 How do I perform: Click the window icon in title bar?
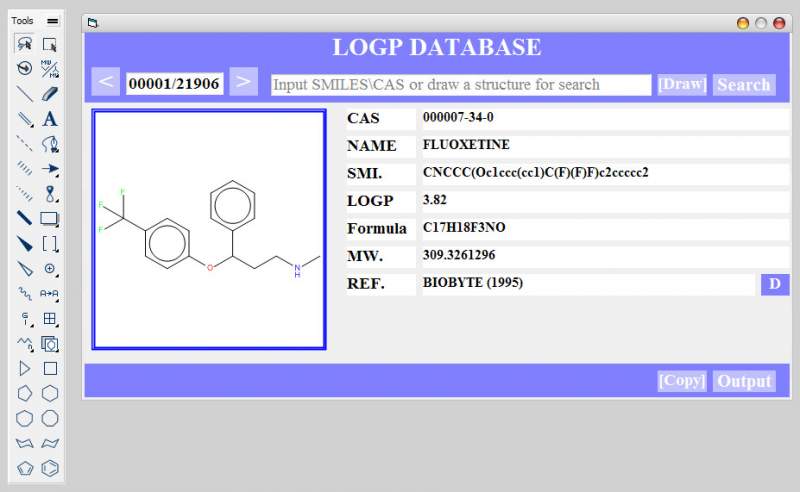coord(92,23)
